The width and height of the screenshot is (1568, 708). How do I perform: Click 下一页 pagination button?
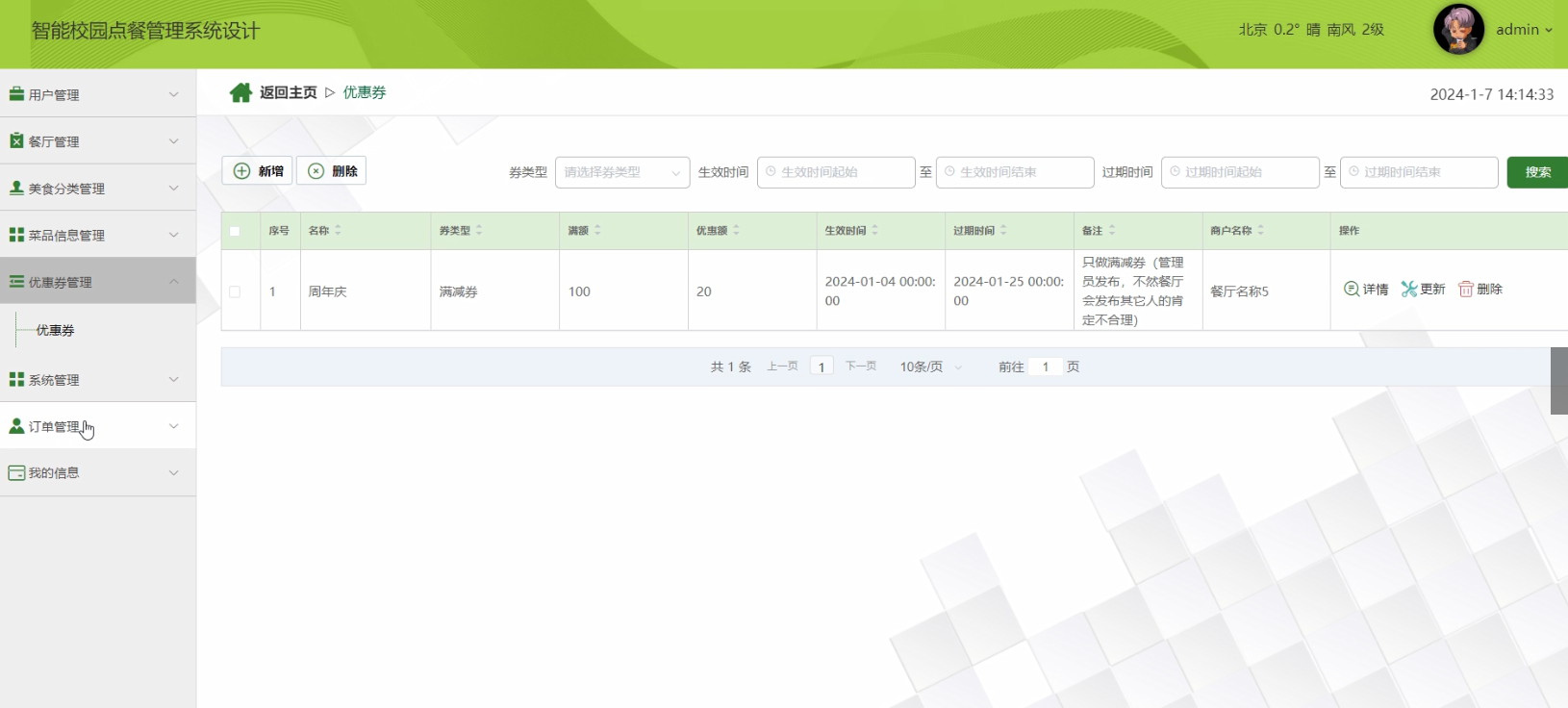click(860, 367)
